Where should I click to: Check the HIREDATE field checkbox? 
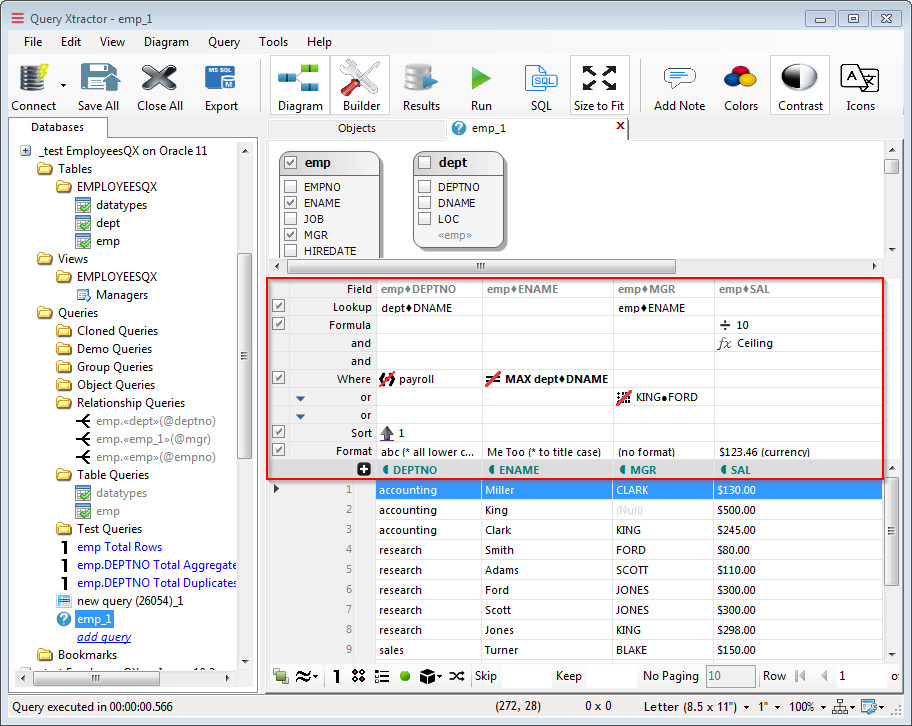click(291, 251)
